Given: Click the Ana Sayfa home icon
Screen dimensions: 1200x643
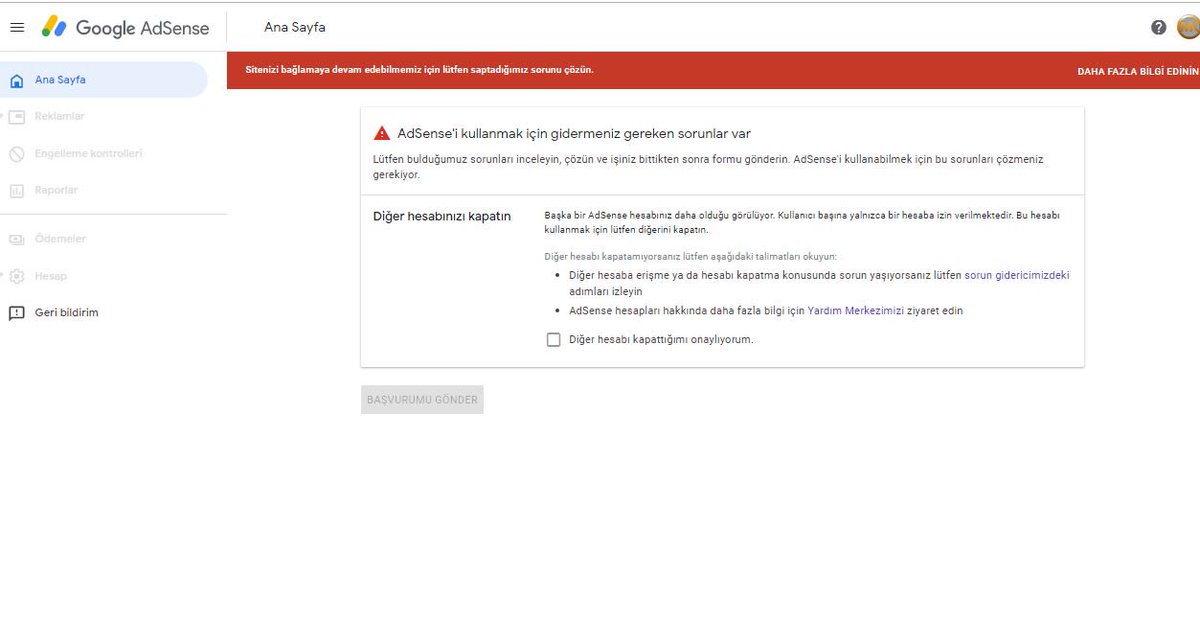Looking at the screenshot, I should (16, 80).
